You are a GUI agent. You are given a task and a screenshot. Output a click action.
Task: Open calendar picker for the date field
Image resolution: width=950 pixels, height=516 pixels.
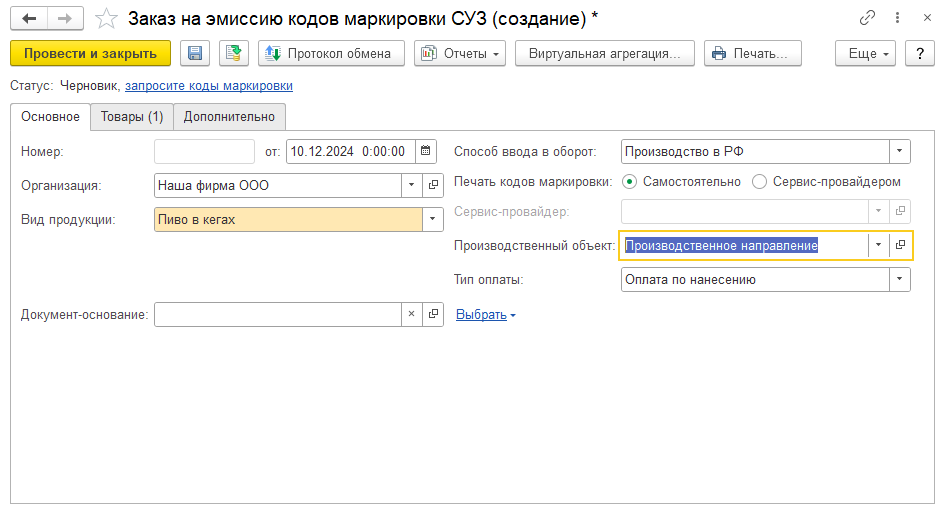pyautogui.click(x=426, y=152)
